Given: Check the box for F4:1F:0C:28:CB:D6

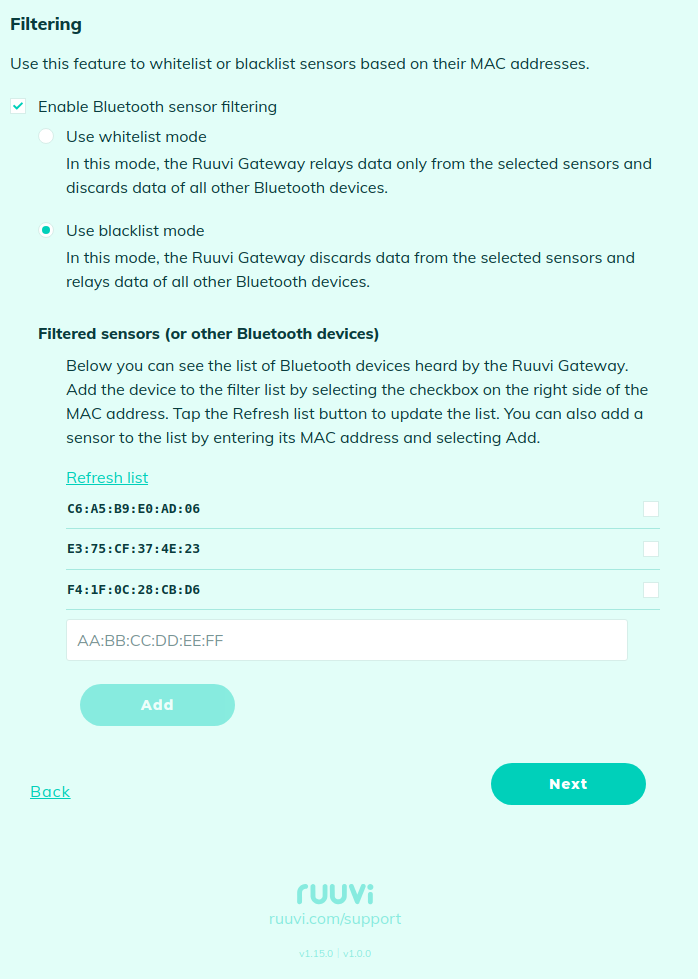Looking at the screenshot, I should coord(651,590).
